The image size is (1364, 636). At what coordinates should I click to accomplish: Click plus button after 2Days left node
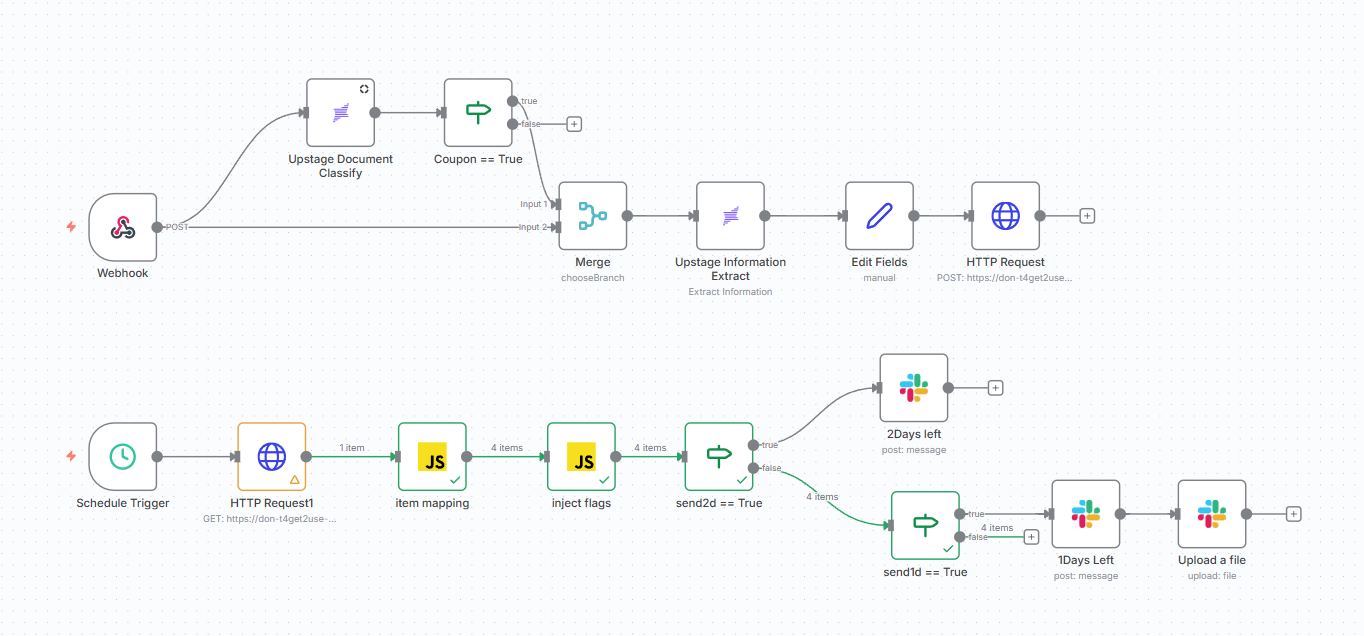995,388
